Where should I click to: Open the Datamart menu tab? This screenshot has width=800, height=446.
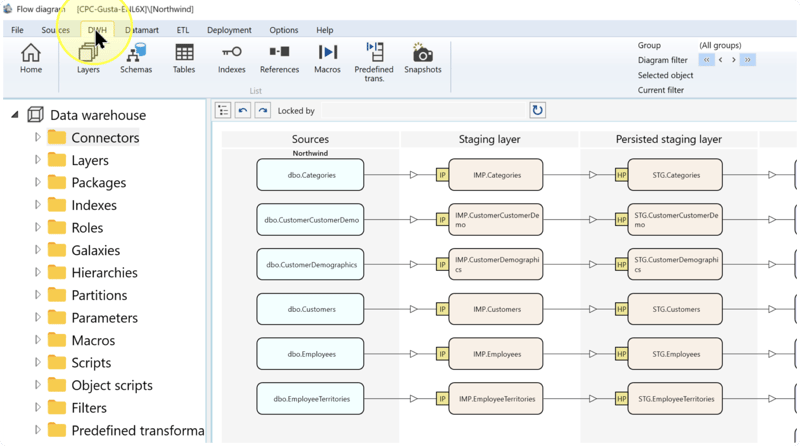click(142, 30)
